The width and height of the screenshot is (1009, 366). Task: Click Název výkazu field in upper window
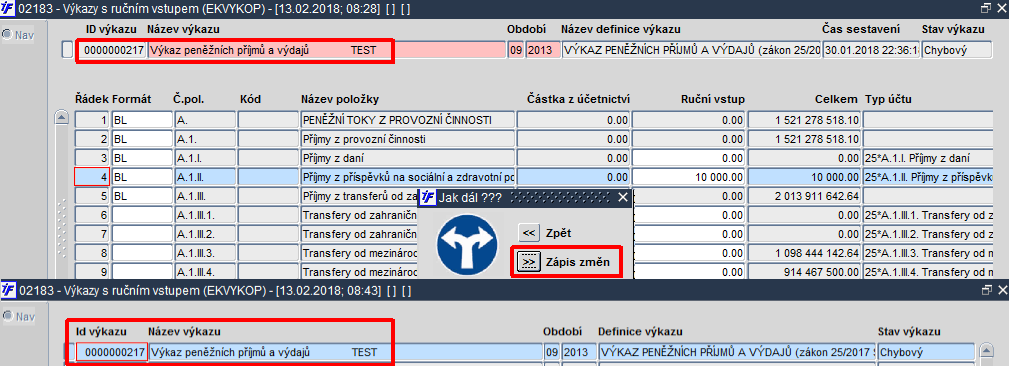[327, 50]
